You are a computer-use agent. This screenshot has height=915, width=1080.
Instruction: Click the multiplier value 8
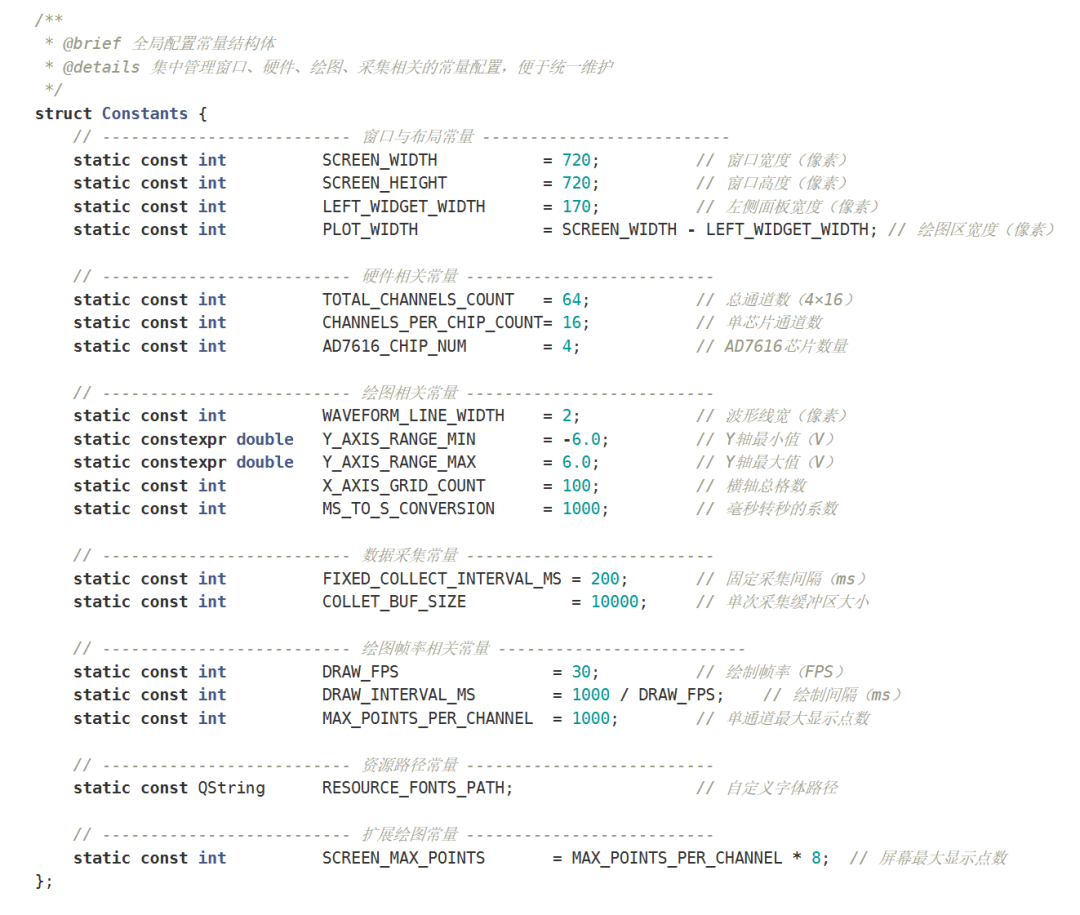click(x=816, y=859)
